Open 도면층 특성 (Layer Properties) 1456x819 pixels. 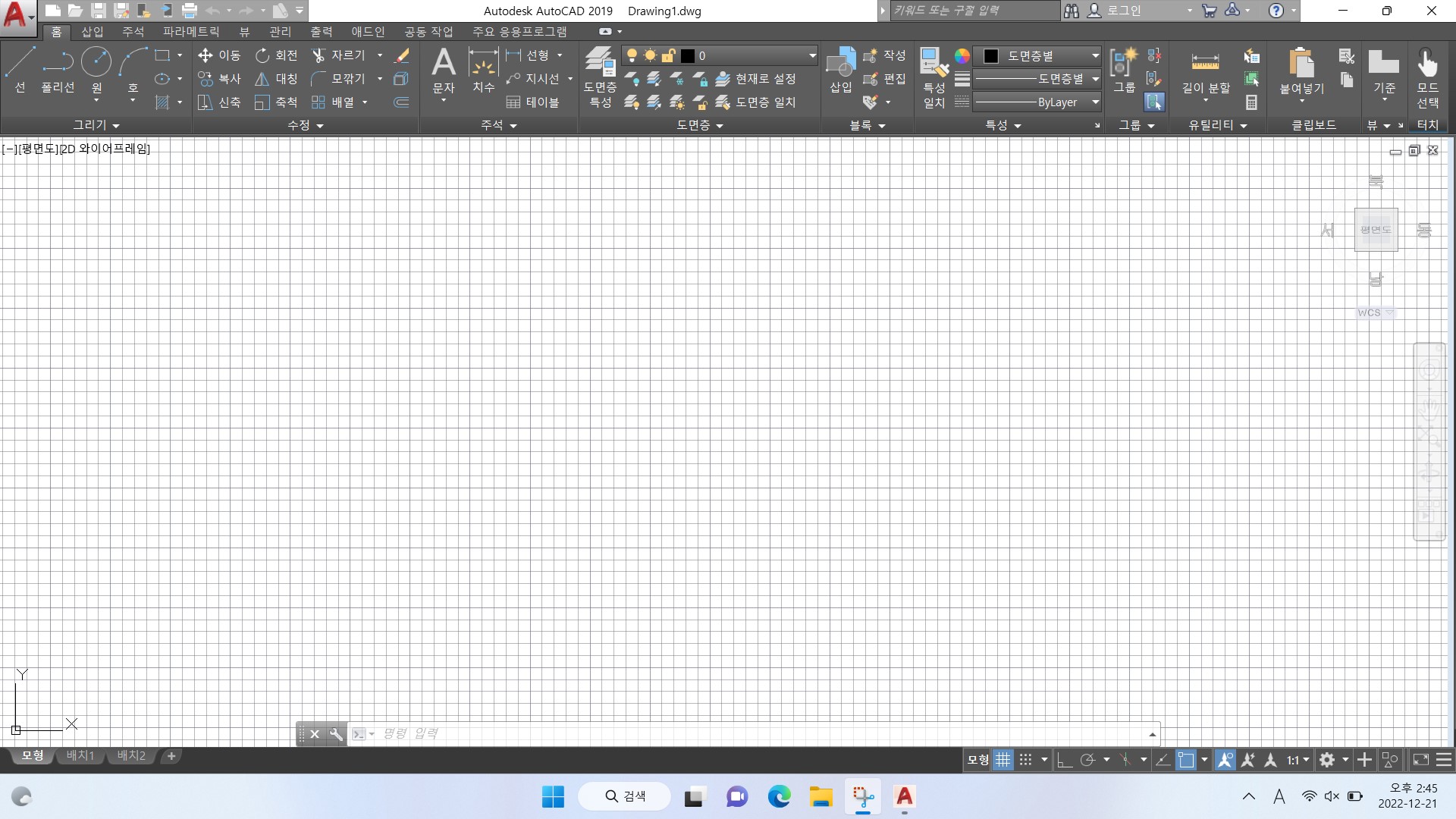(601, 77)
